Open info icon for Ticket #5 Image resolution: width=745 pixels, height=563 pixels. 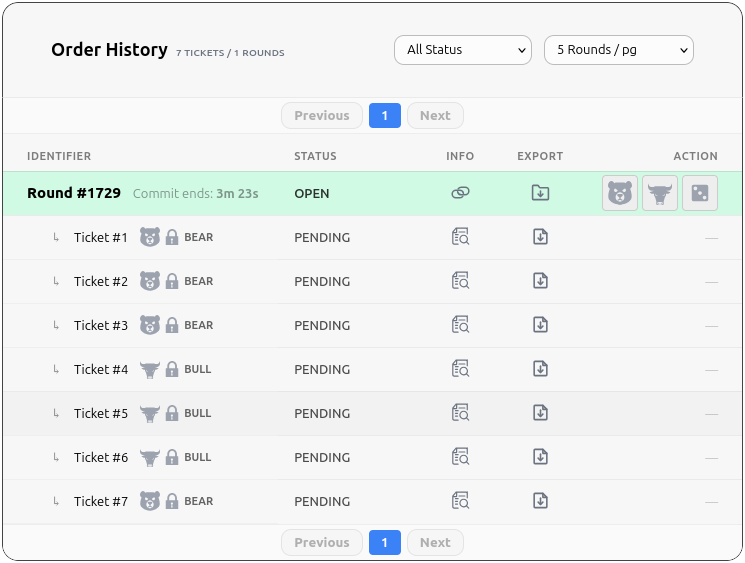click(460, 413)
